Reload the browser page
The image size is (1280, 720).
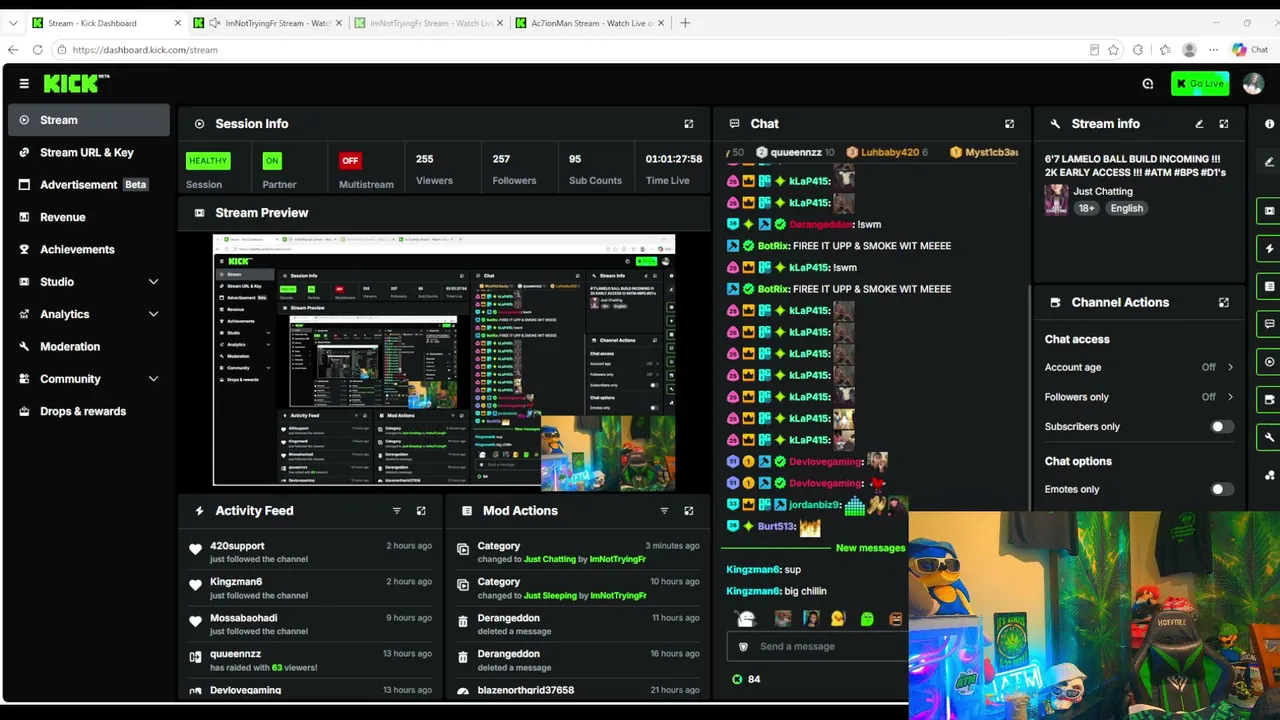pyautogui.click(x=37, y=50)
